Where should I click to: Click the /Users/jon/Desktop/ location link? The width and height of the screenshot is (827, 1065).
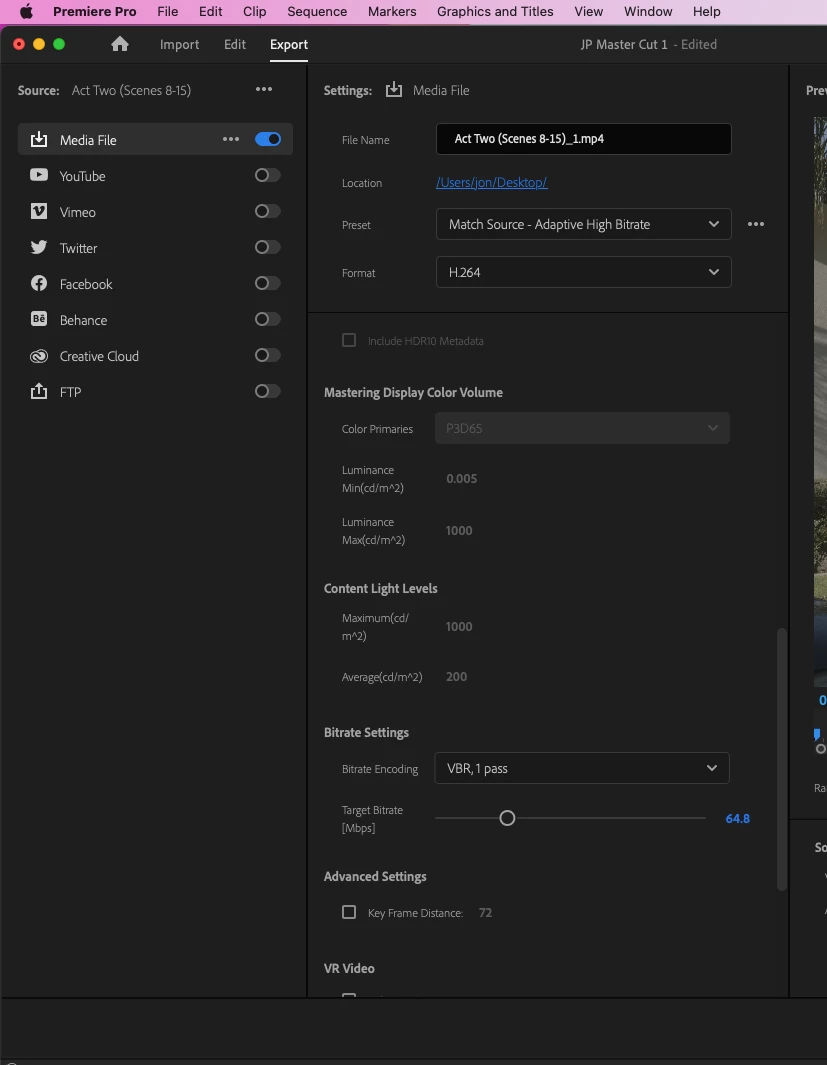[492, 182]
